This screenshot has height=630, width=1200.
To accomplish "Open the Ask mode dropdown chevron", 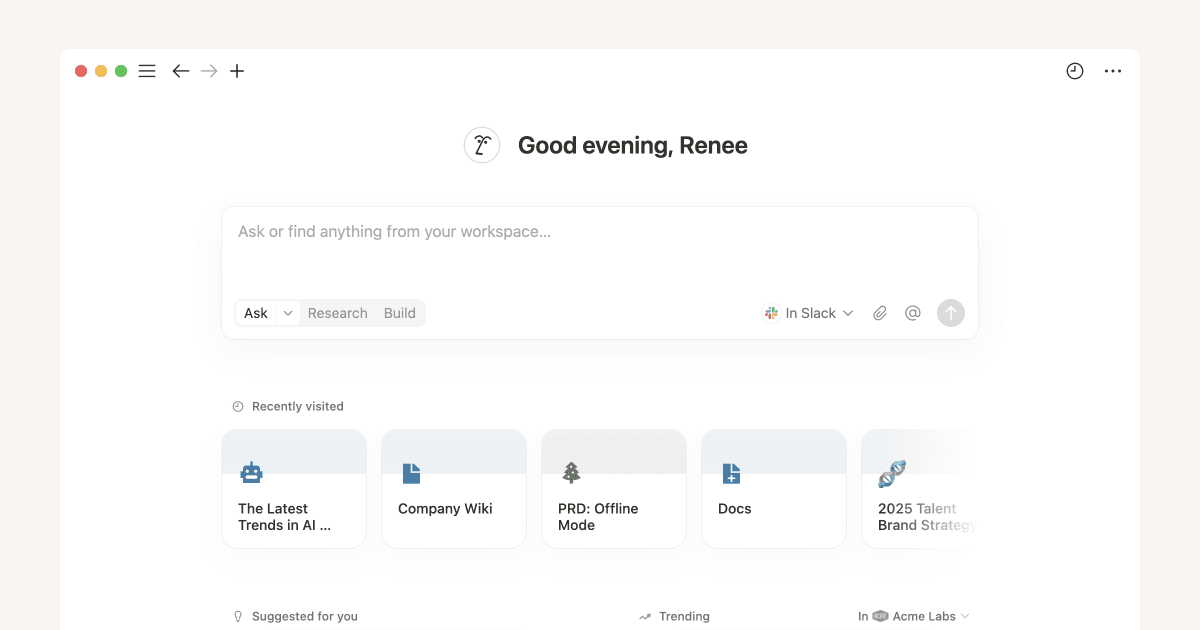I will (287, 313).
